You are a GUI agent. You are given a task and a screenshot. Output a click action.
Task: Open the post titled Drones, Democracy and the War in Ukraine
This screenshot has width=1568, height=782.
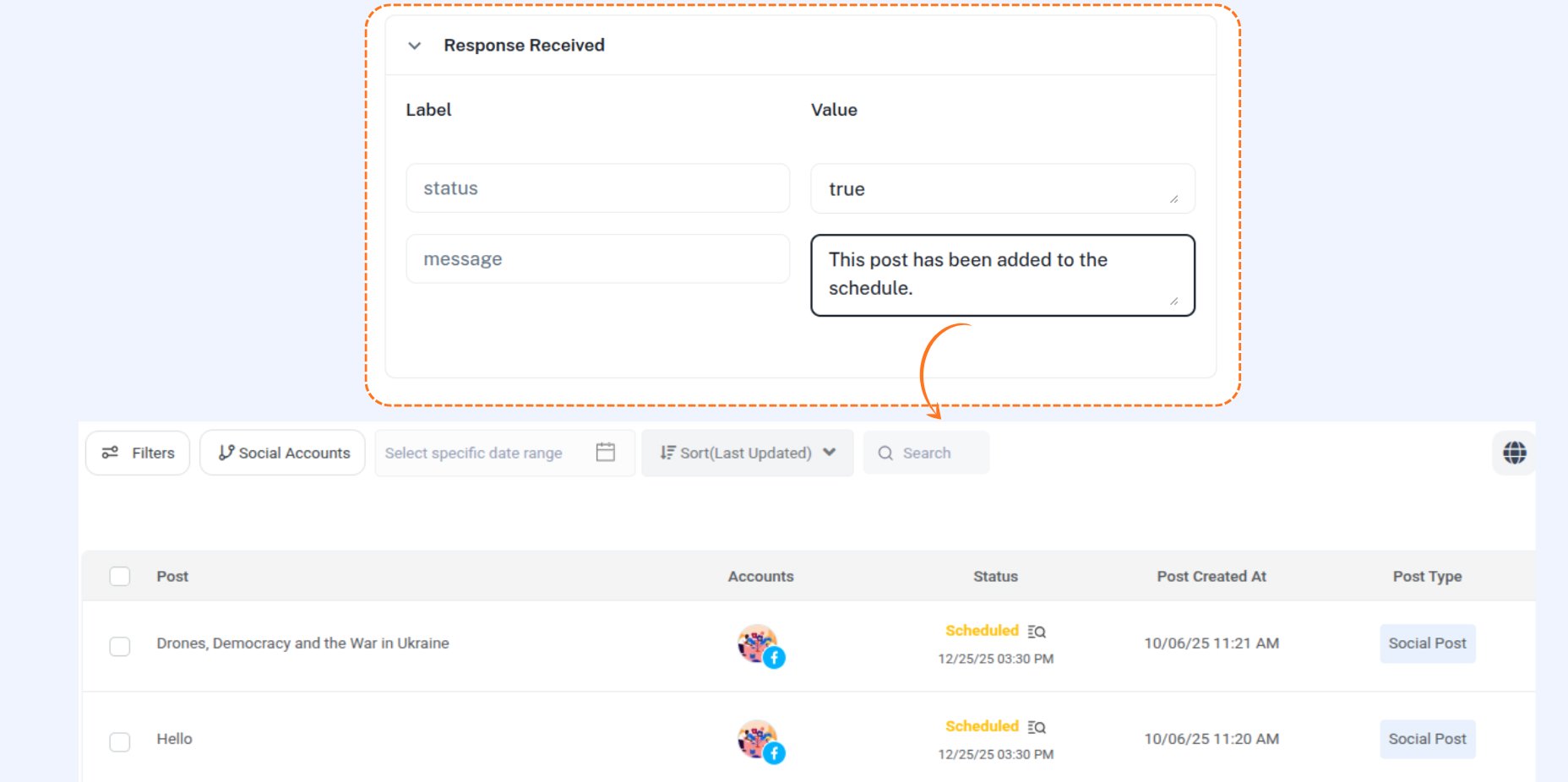tap(303, 643)
